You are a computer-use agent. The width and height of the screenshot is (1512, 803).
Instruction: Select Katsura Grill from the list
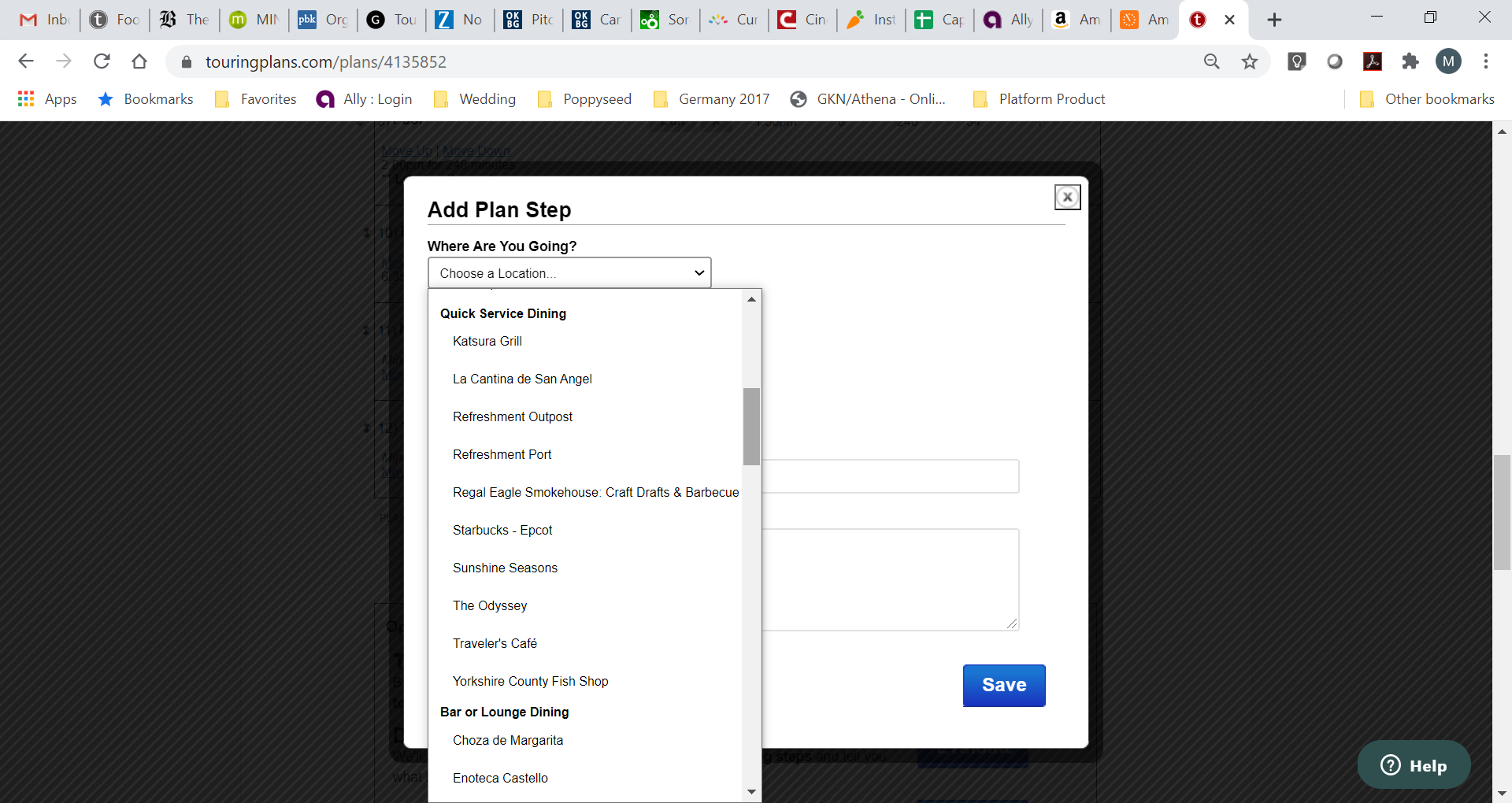(487, 341)
